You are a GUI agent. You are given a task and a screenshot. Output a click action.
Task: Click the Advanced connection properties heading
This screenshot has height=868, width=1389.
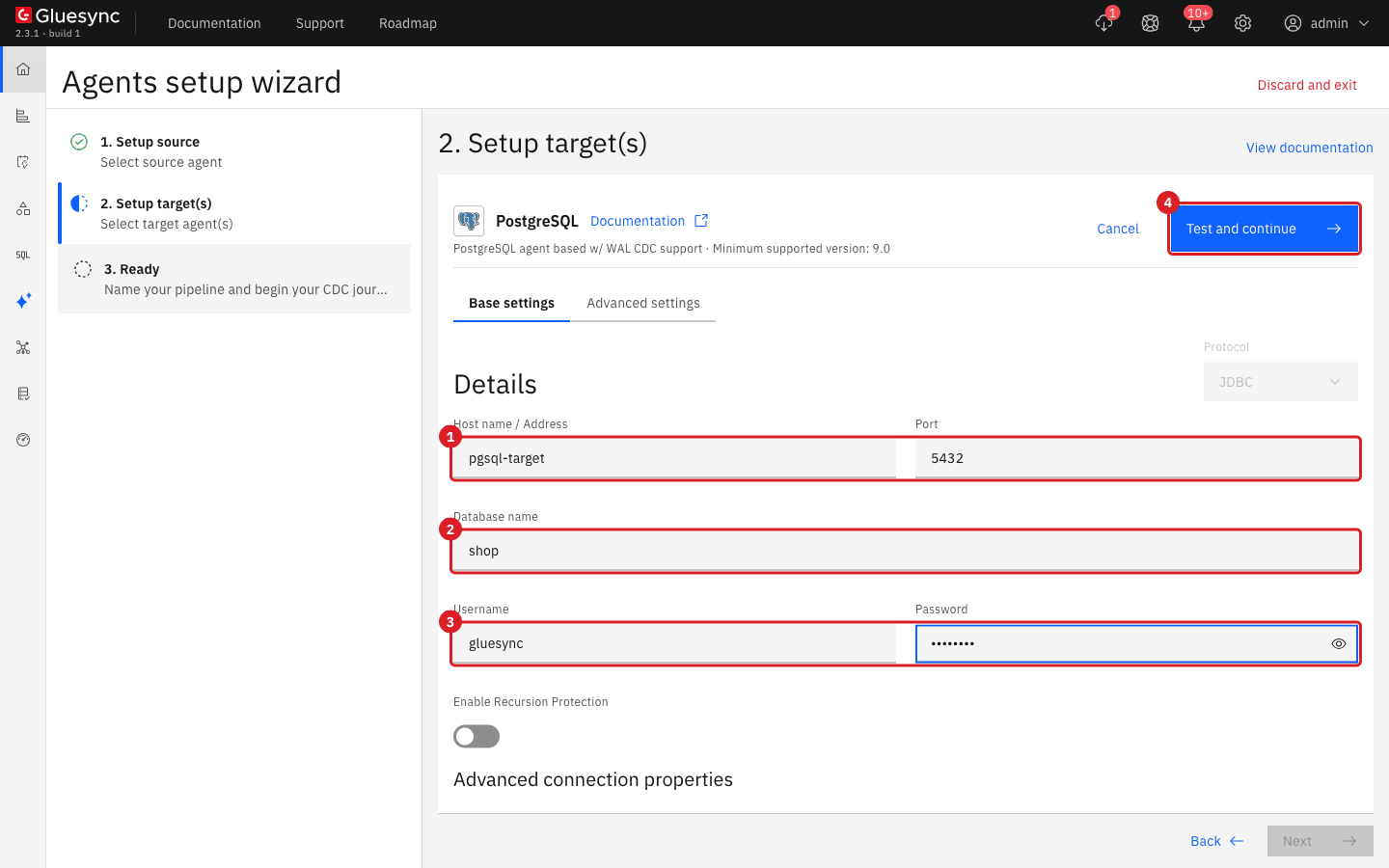pos(593,779)
